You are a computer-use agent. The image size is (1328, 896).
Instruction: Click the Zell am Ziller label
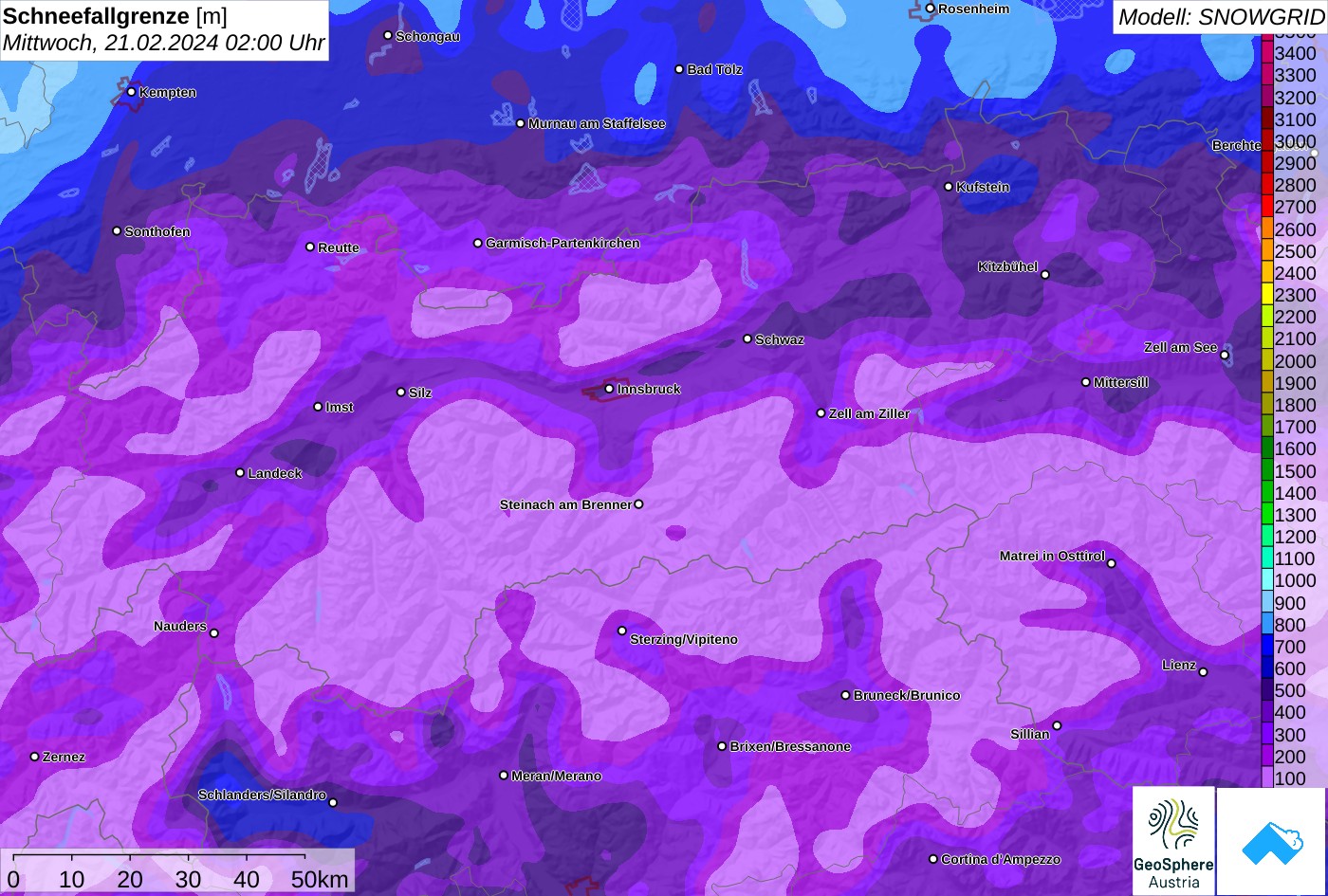[869, 413]
